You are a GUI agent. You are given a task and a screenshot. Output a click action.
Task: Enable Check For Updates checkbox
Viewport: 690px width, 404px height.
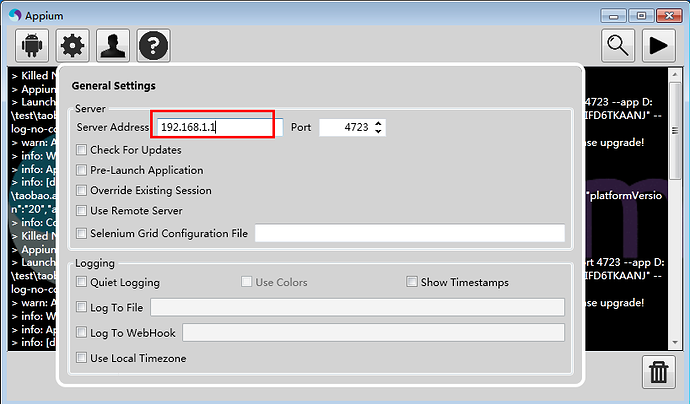pos(81,150)
